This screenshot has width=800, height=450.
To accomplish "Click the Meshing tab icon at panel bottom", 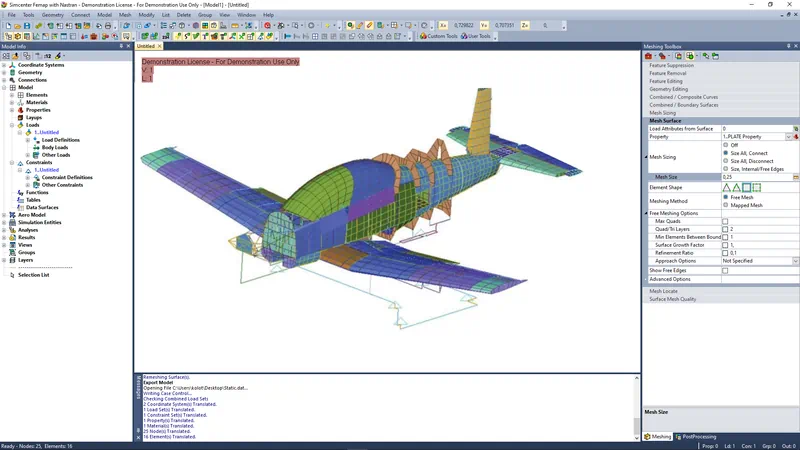I will pyautogui.click(x=647, y=437).
